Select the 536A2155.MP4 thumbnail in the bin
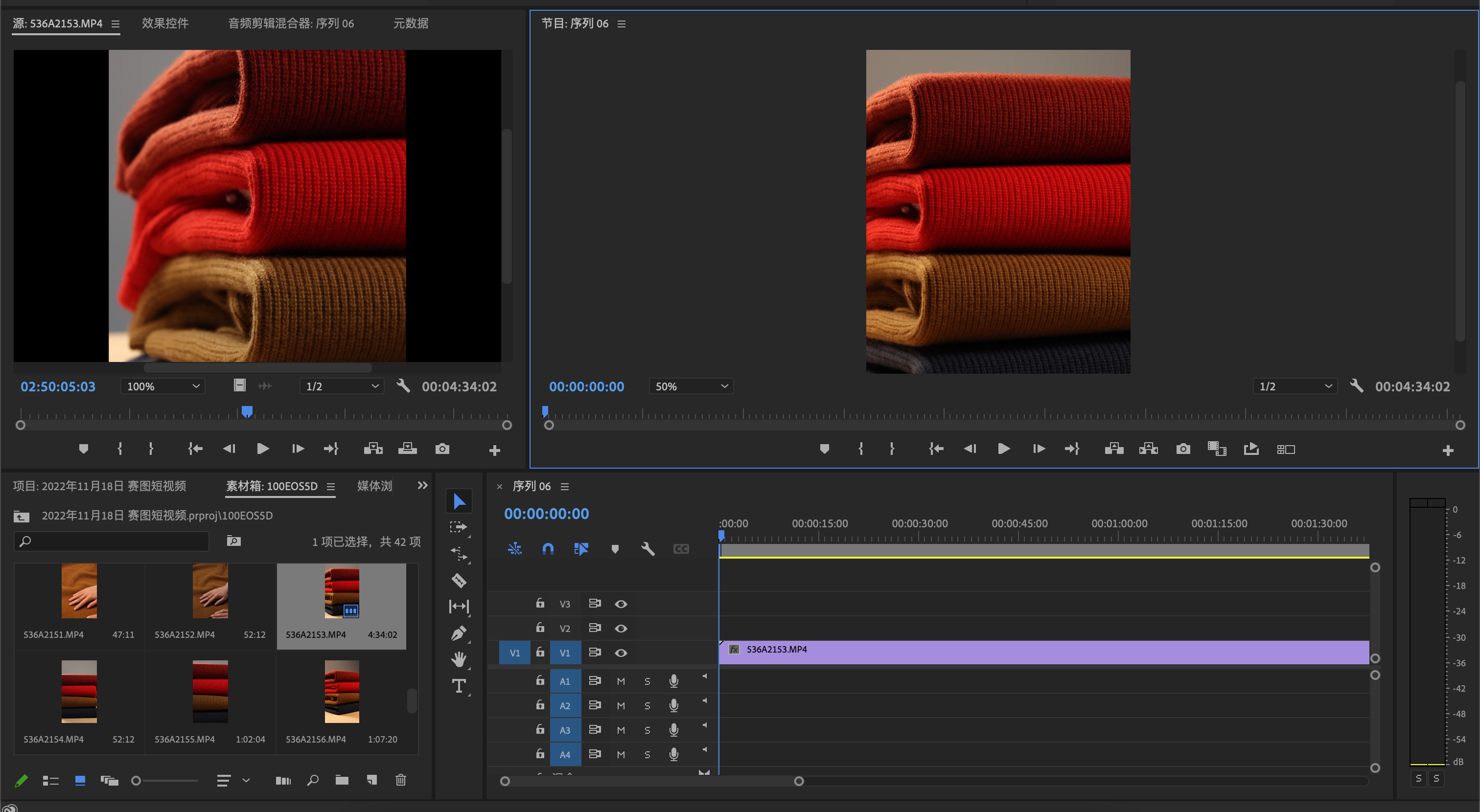The width and height of the screenshot is (1480, 812). pos(209,691)
